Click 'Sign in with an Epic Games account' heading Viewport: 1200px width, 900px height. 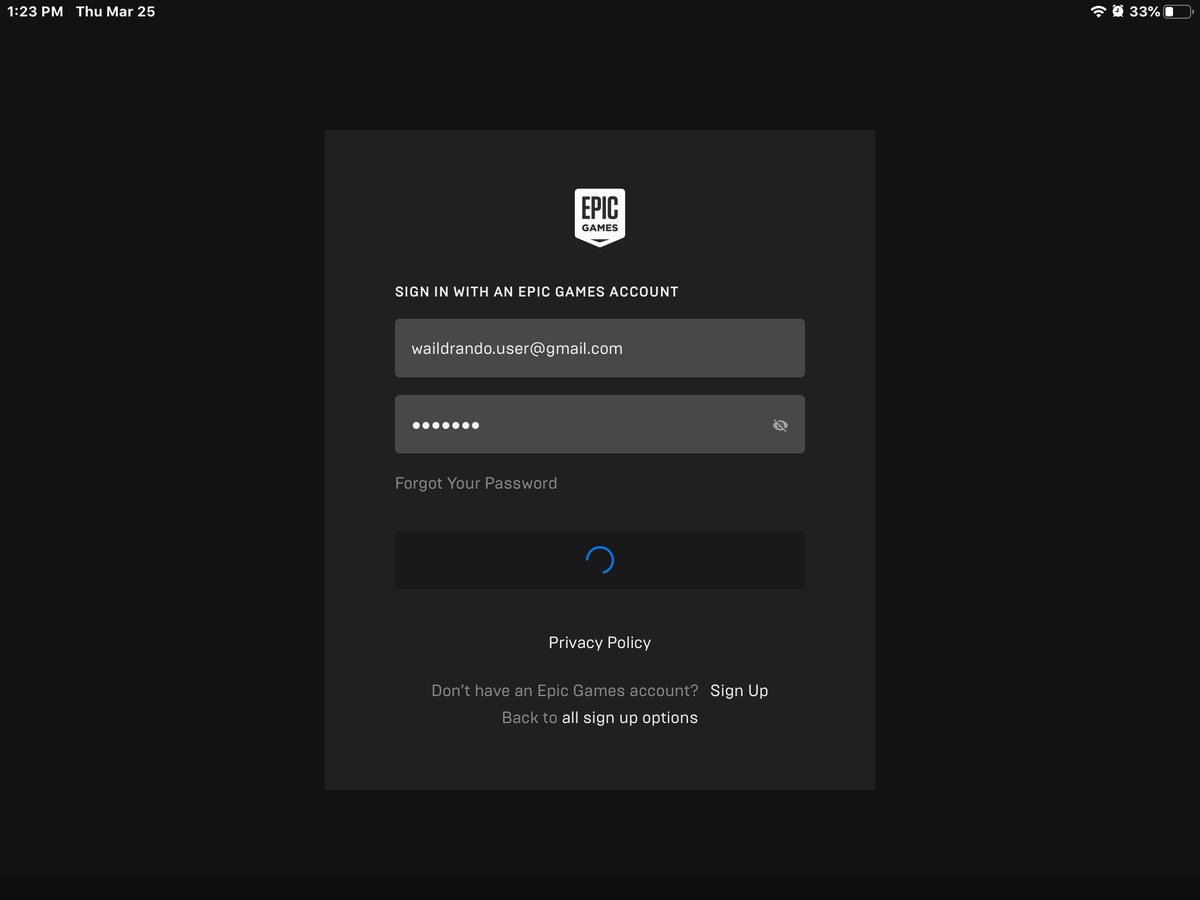[537, 292]
